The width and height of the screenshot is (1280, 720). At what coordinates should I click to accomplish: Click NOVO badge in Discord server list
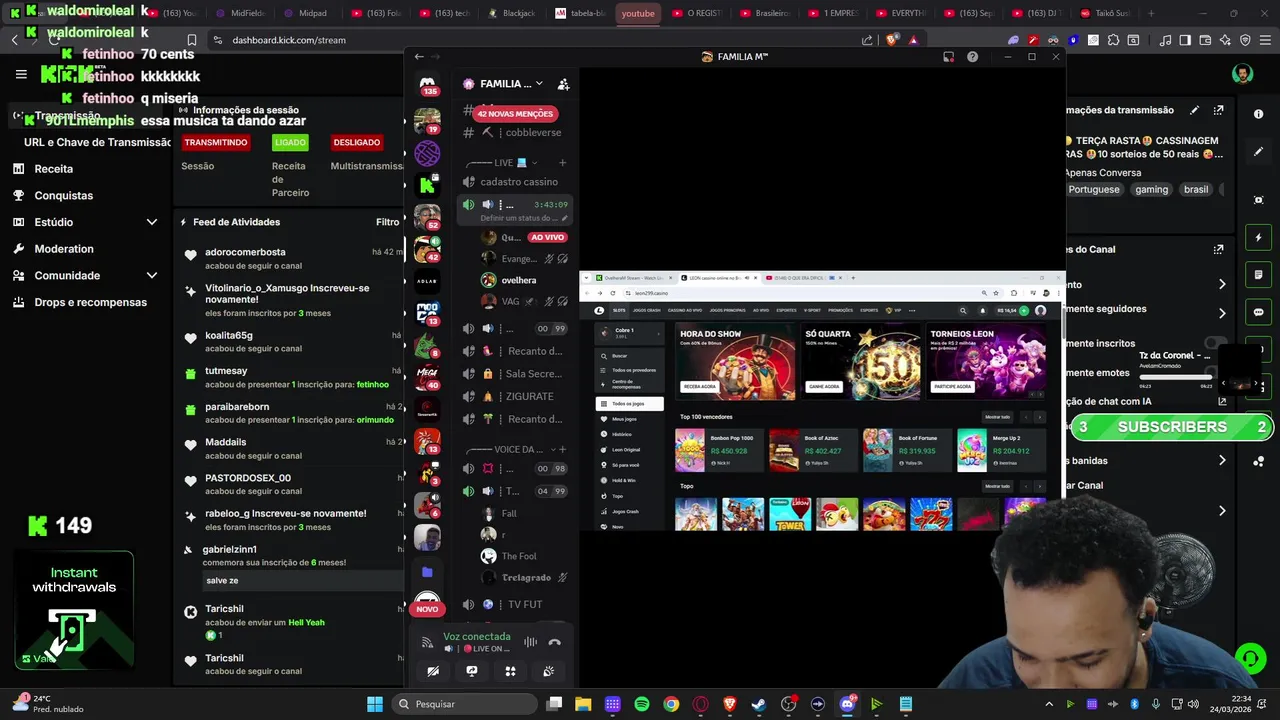427,609
